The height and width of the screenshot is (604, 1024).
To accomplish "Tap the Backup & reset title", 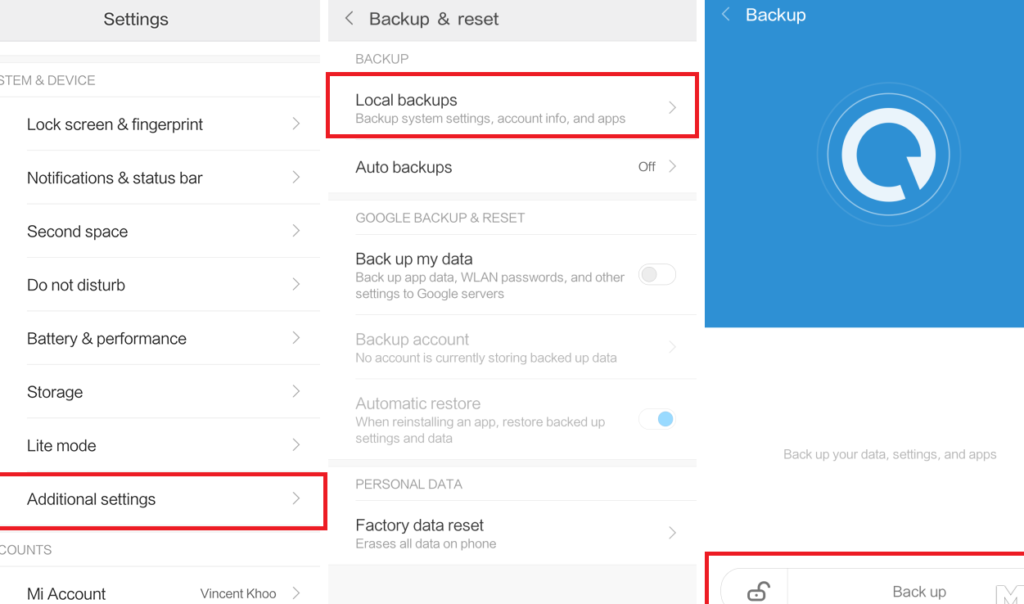I will pyautogui.click(x=434, y=19).
